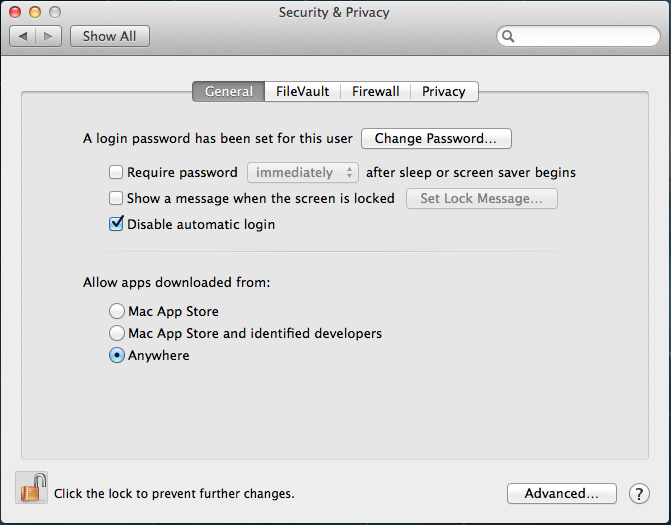Switch to the Privacy tab
Image resolution: width=671 pixels, height=525 pixels.
click(x=443, y=91)
